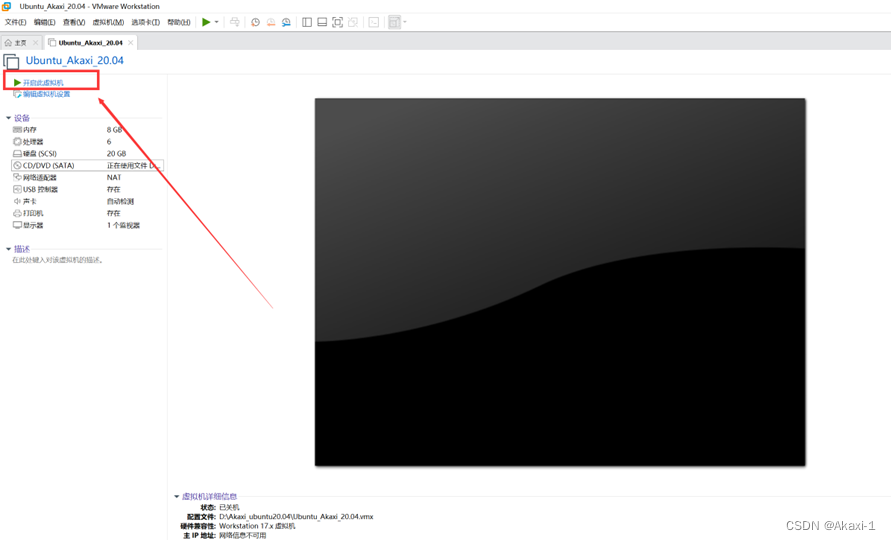This screenshot has height=540, width=891.
Task: Click the 声卡 sound card row
Action: pos(87,201)
